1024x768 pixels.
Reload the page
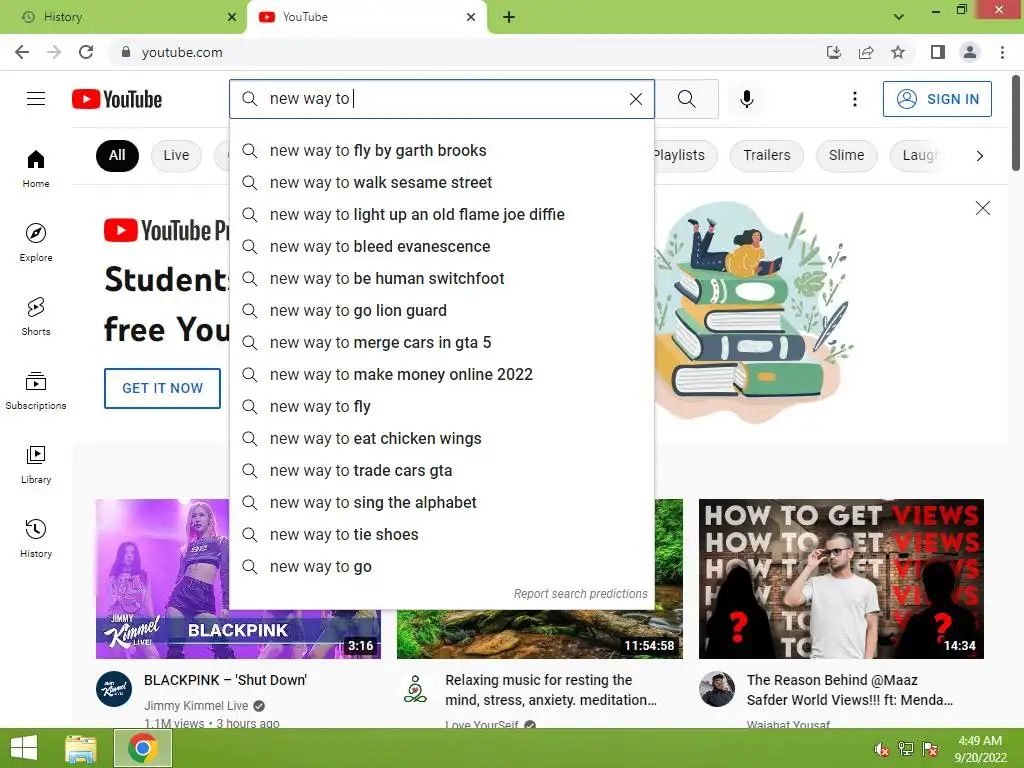pos(86,52)
